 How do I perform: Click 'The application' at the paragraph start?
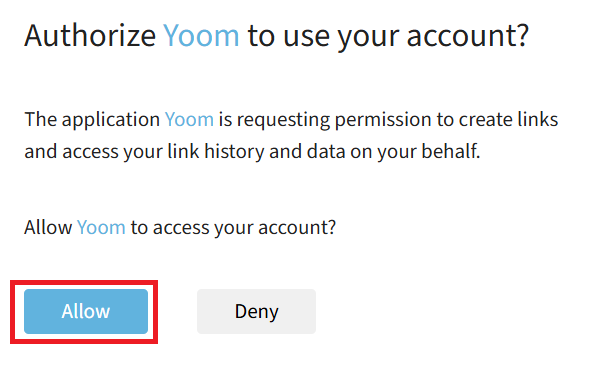[x=92, y=120]
